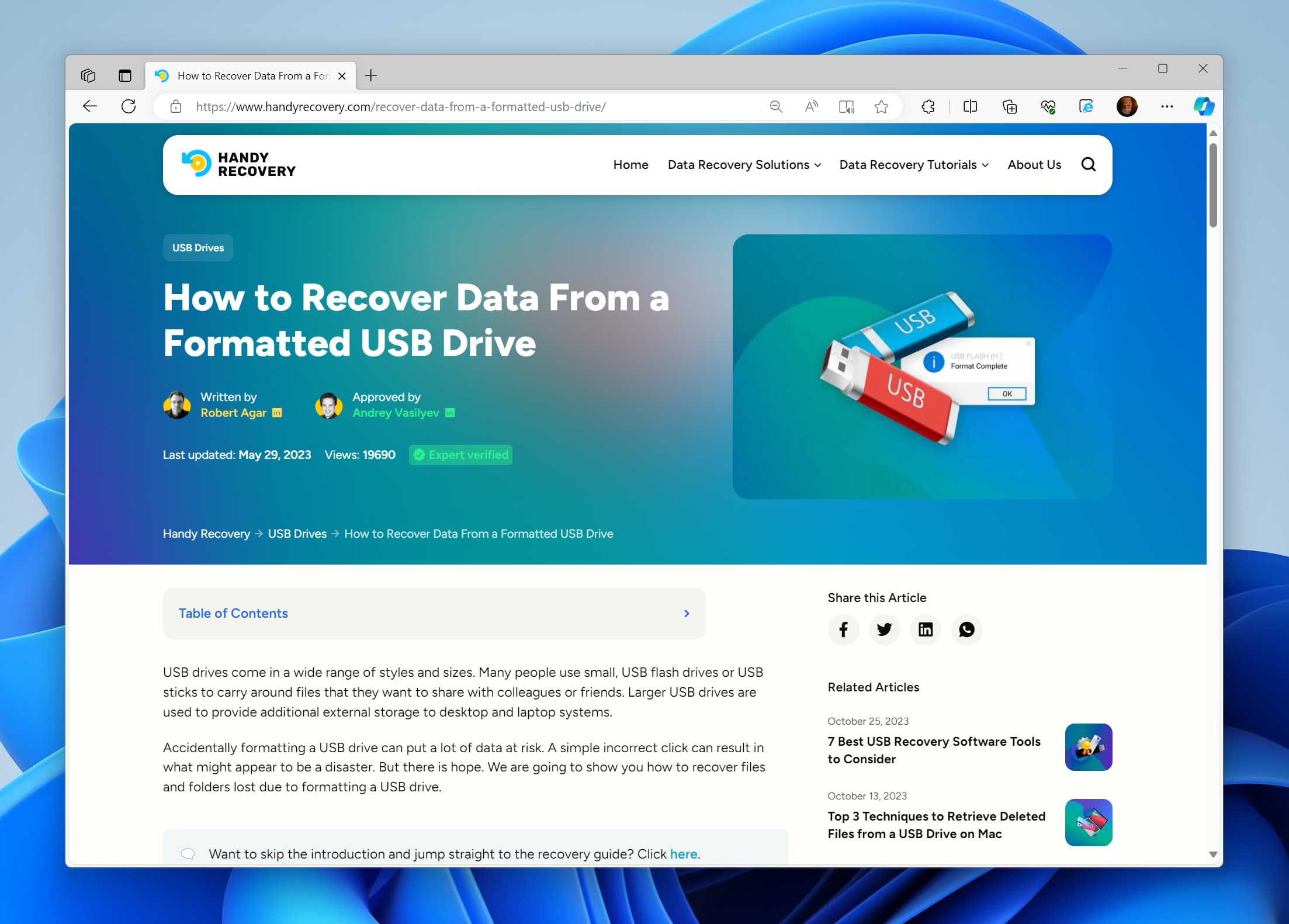Viewport: 1289px width, 924px height.
Task: Click the Twitter share icon
Action: pyautogui.click(x=884, y=629)
